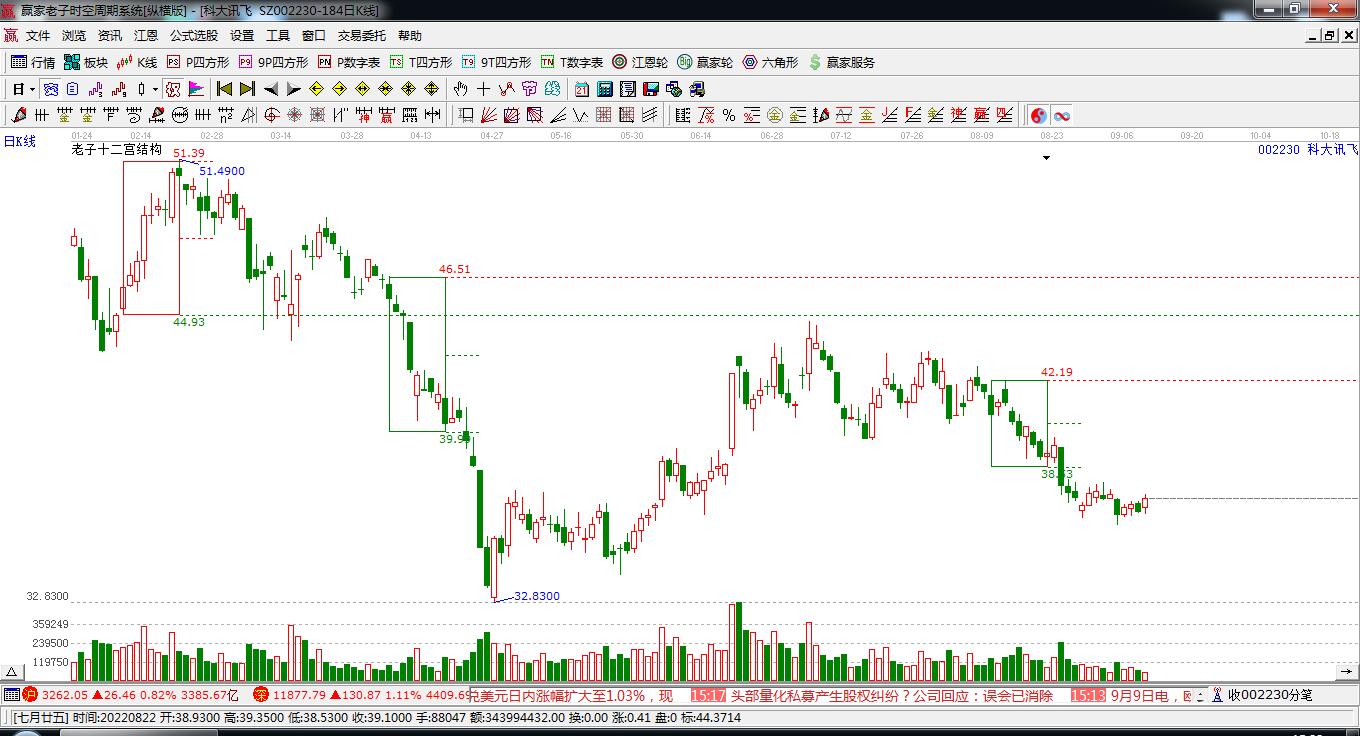Open the 六角形 hexagon tool

click(x=770, y=62)
